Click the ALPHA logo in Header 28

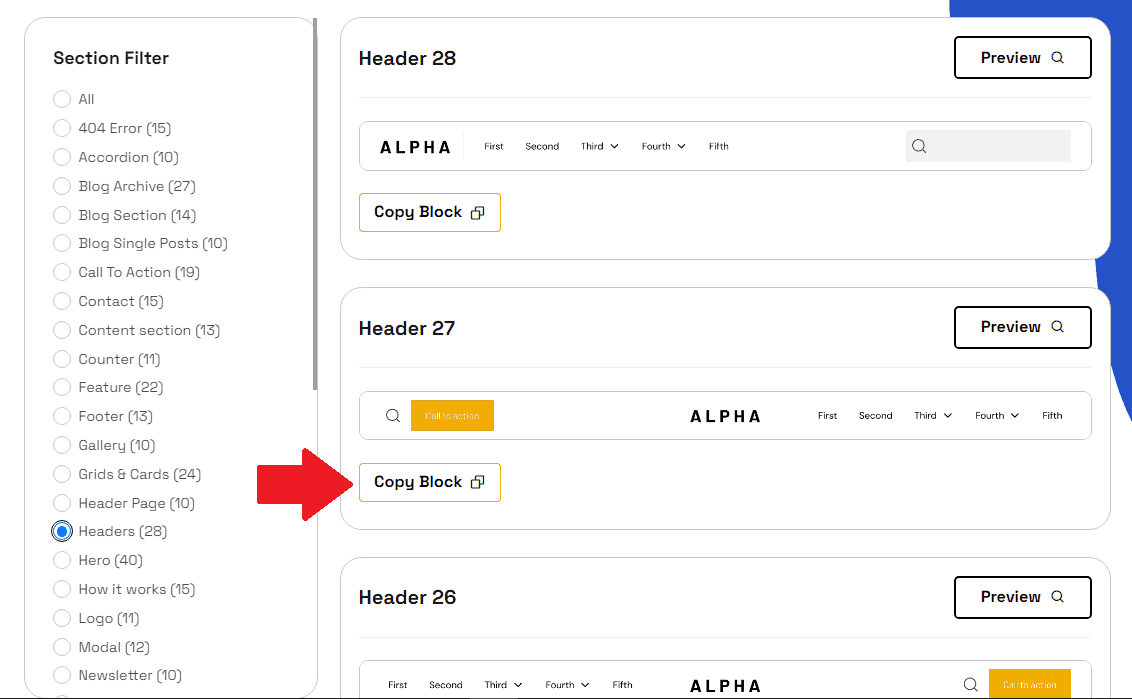(415, 147)
